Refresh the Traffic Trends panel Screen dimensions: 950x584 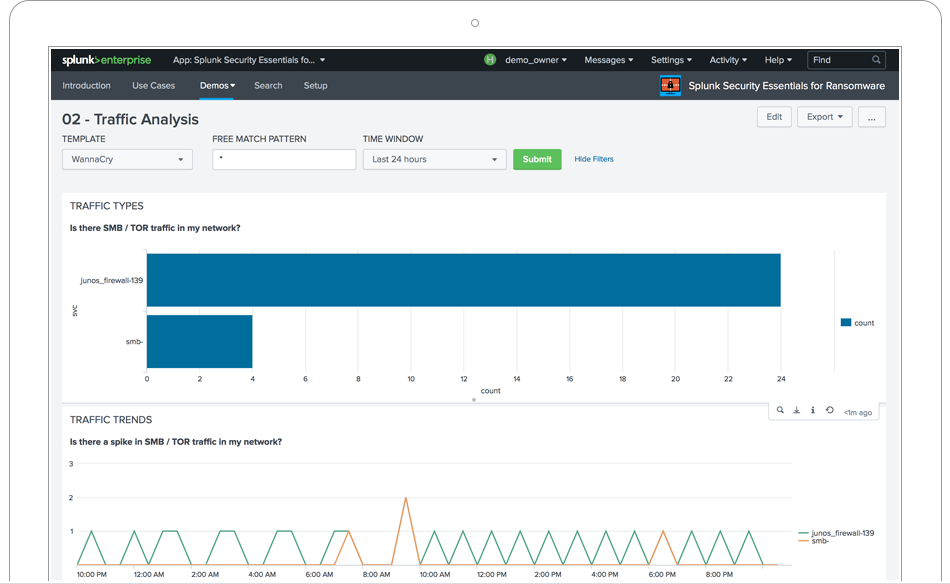830,410
